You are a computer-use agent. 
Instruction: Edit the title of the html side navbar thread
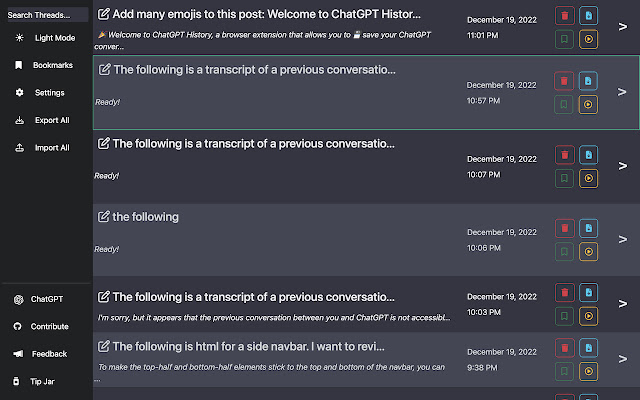(x=102, y=346)
